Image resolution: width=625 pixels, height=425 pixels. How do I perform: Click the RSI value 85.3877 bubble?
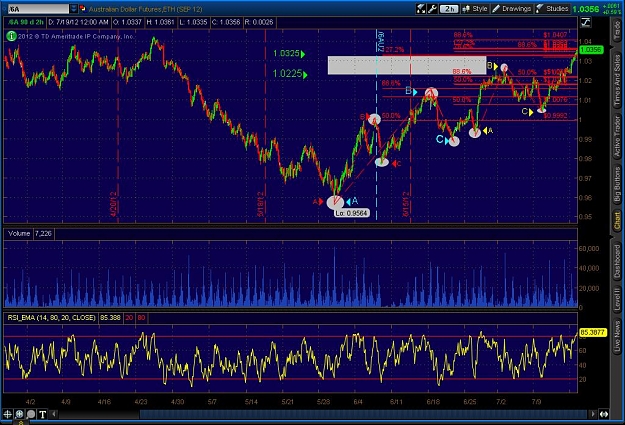593,332
